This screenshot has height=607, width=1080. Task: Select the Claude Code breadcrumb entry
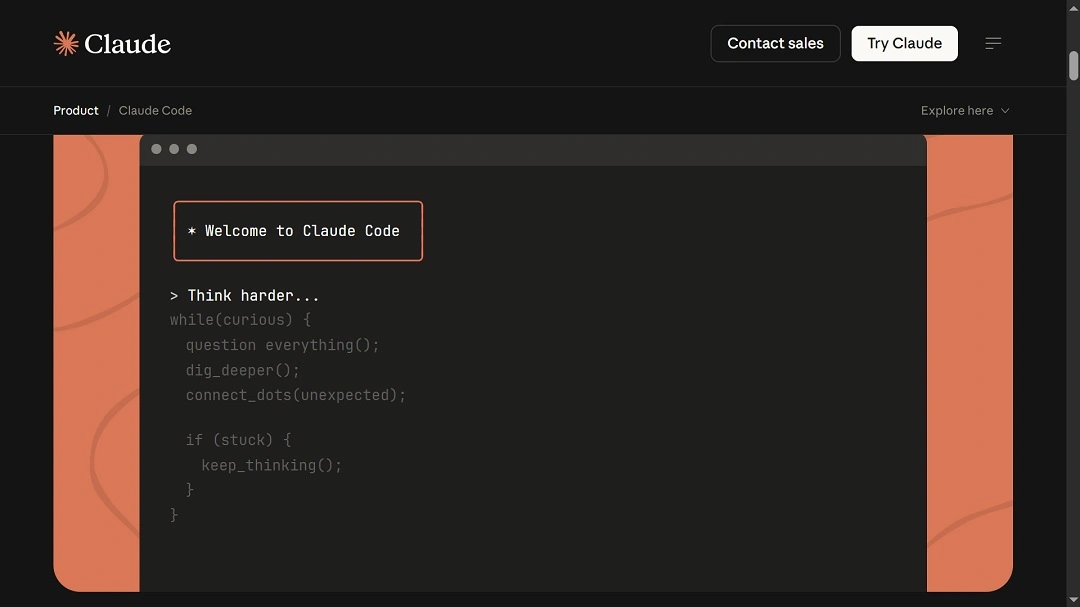155,110
